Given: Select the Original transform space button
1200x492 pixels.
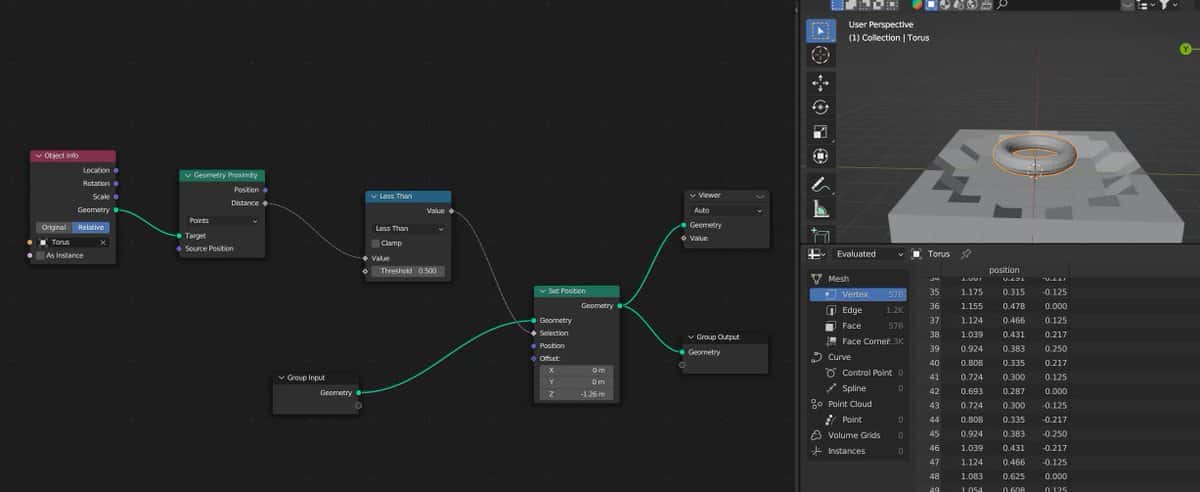Looking at the screenshot, I should point(54,227).
